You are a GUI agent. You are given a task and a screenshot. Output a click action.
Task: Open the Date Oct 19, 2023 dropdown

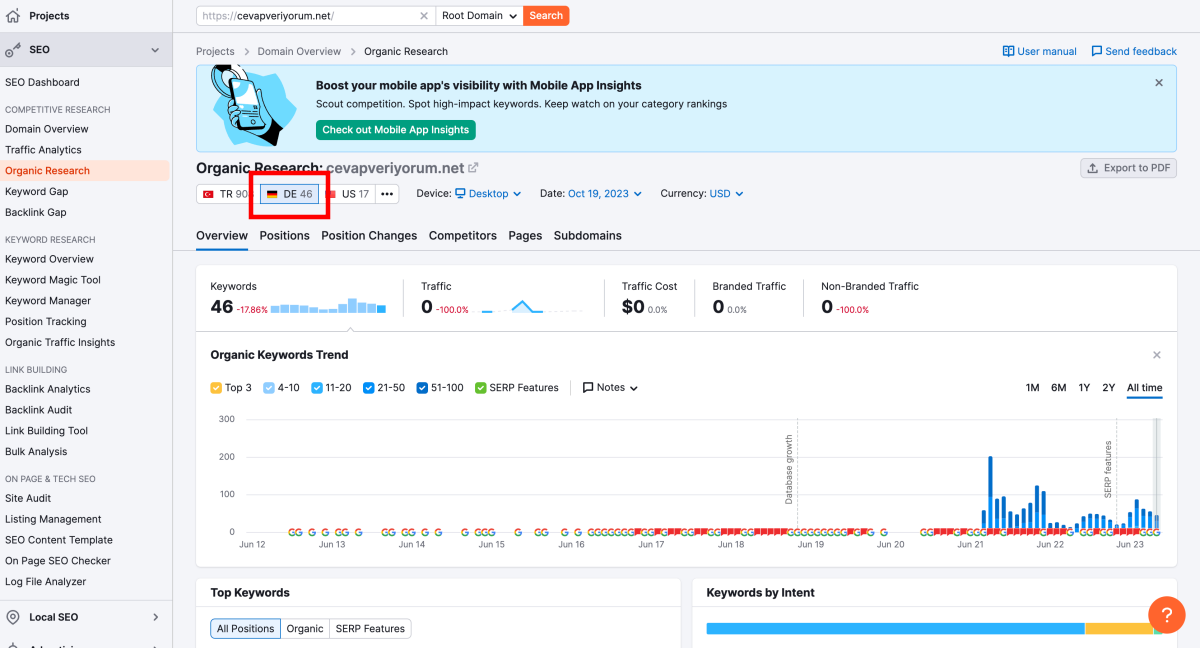click(x=604, y=194)
